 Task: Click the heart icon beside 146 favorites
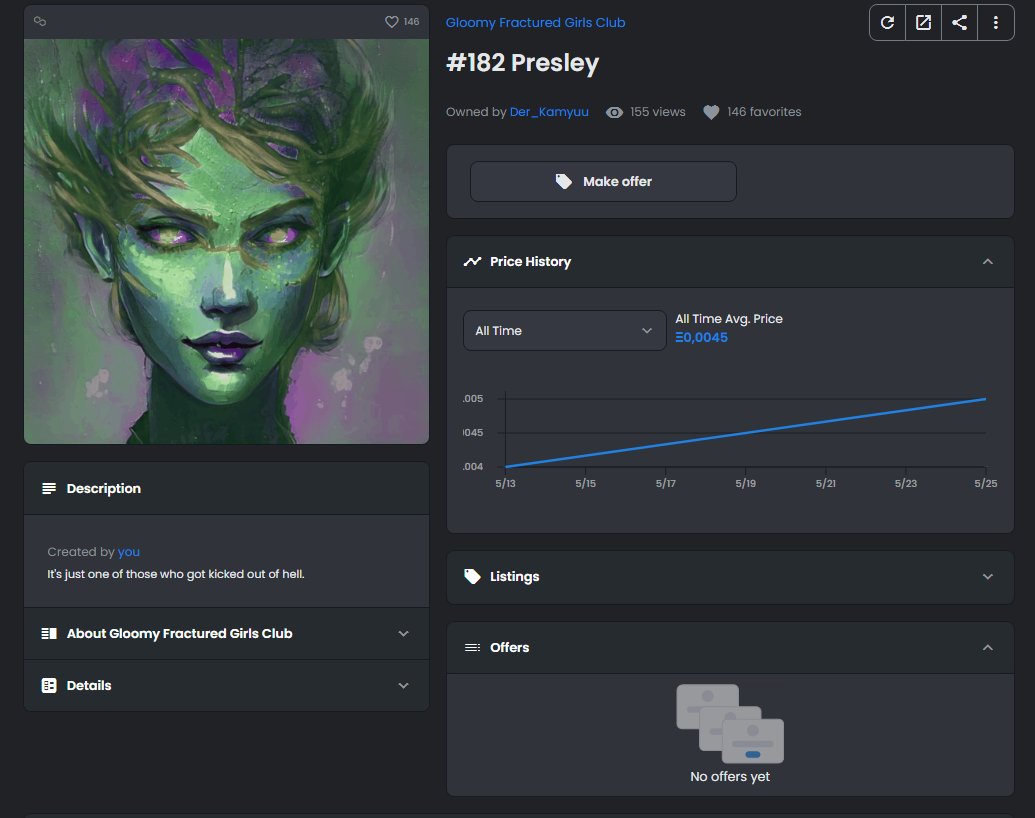(711, 112)
